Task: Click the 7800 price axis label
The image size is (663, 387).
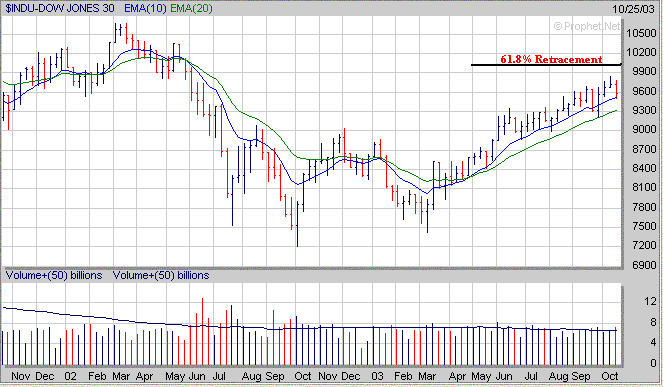Action: pyautogui.click(x=644, y=207)
